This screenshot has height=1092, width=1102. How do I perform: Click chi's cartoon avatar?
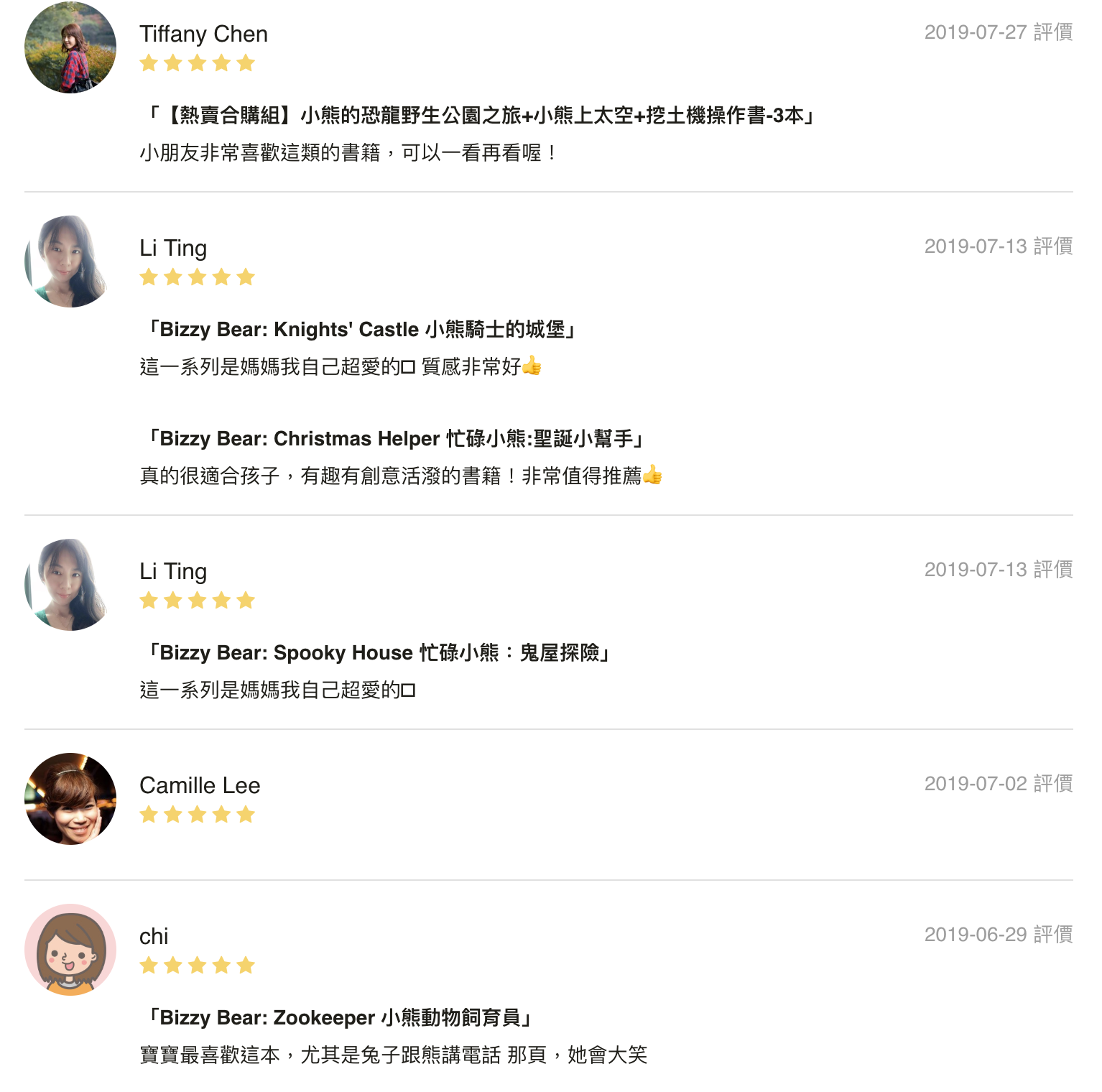70,949
